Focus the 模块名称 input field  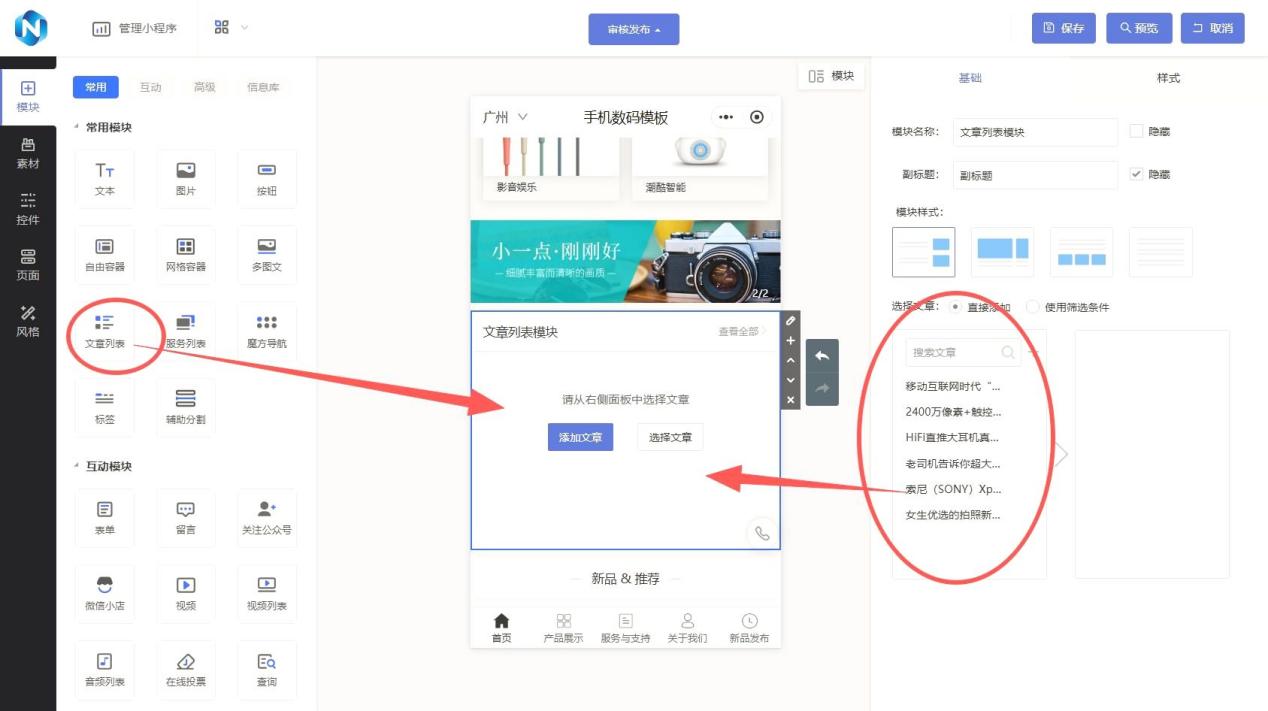tap(1035, 132)
